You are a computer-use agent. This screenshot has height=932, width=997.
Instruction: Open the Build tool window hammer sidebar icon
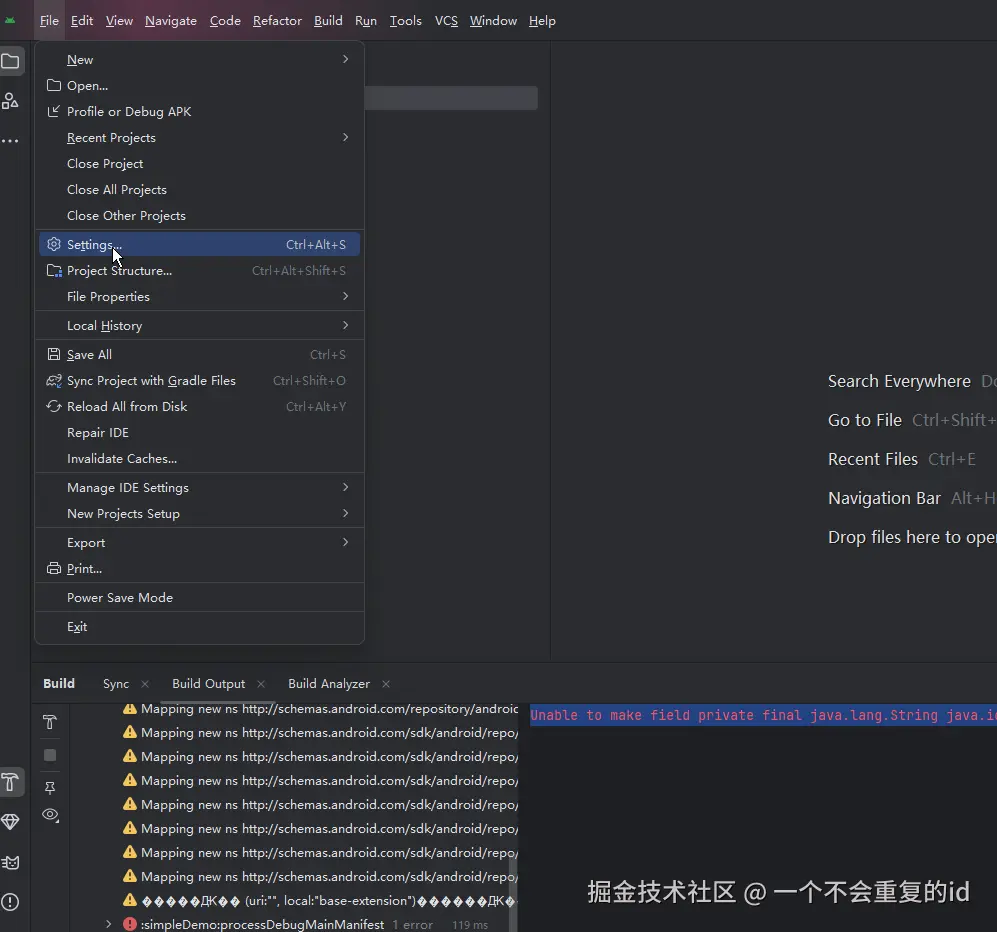coord(10,783)
